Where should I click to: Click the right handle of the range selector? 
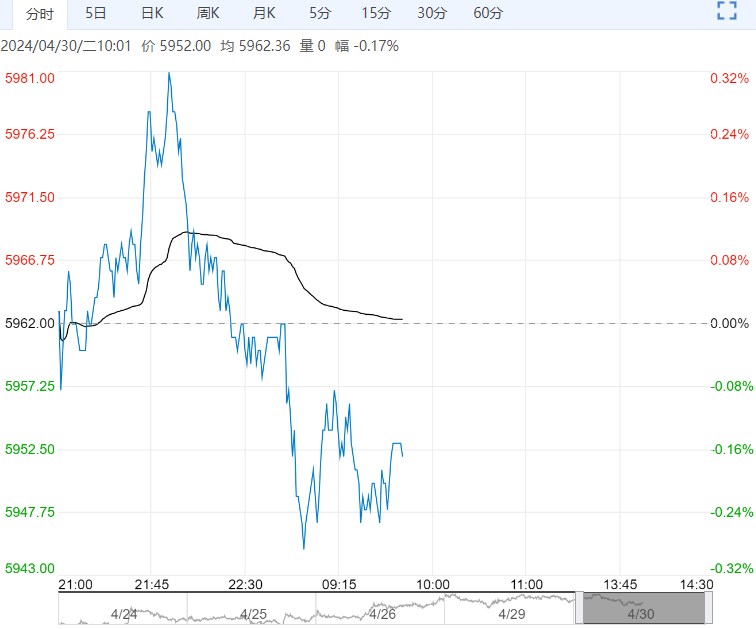[708, 608]
